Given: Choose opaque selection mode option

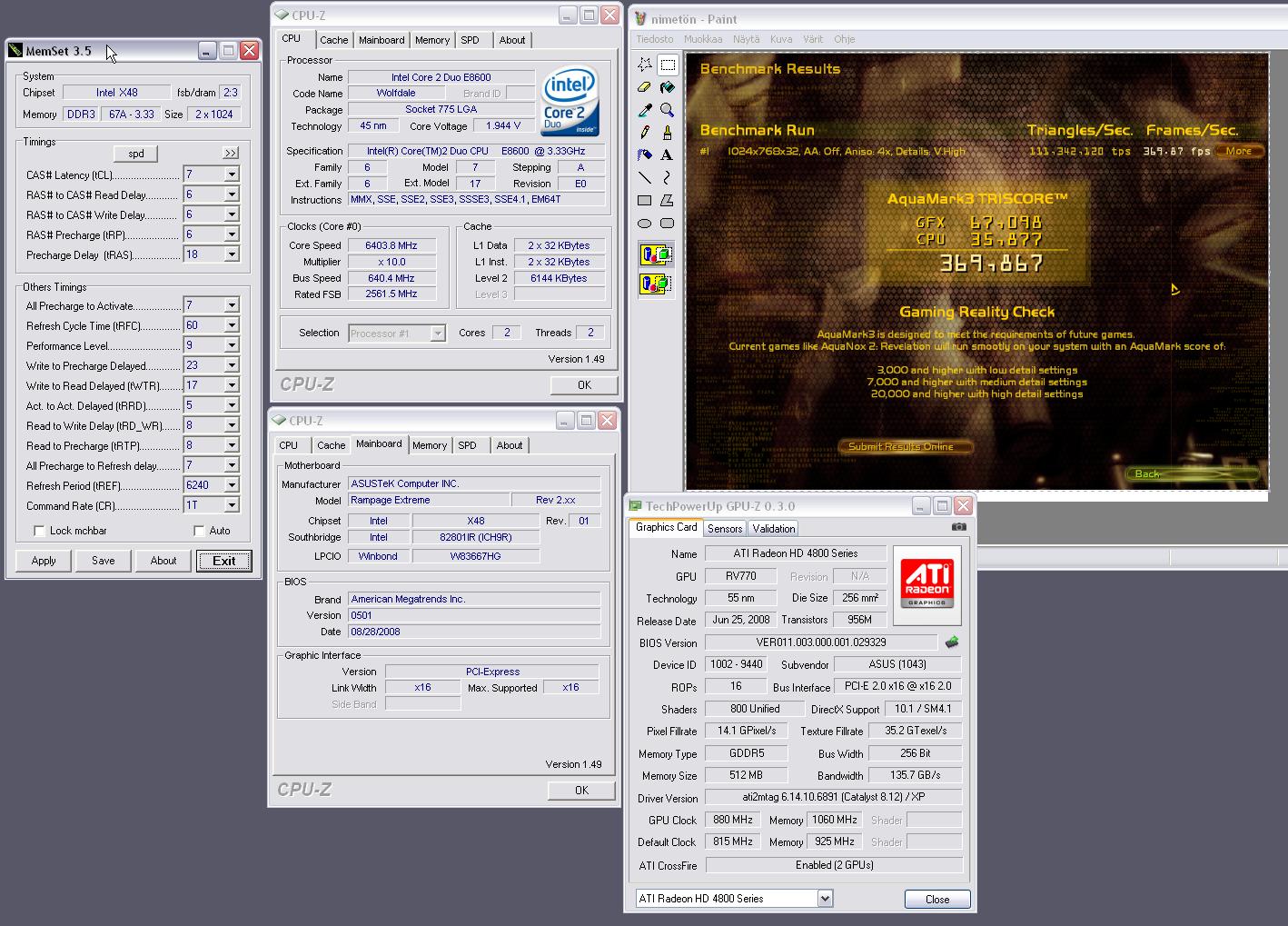Looking at the screenshot, I should tap(656, 254).
